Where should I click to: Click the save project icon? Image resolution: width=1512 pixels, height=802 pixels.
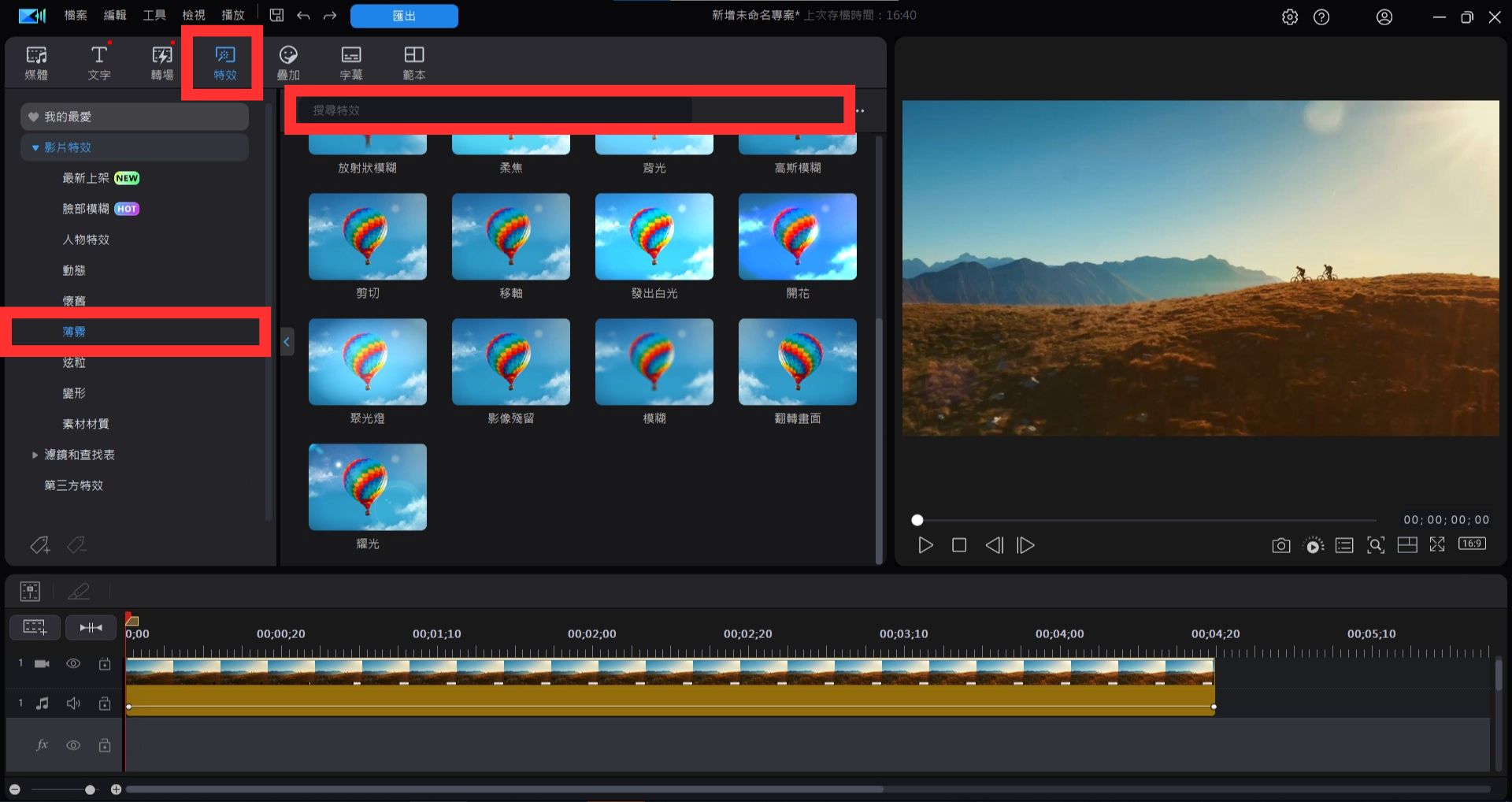(x=276, y=15)
